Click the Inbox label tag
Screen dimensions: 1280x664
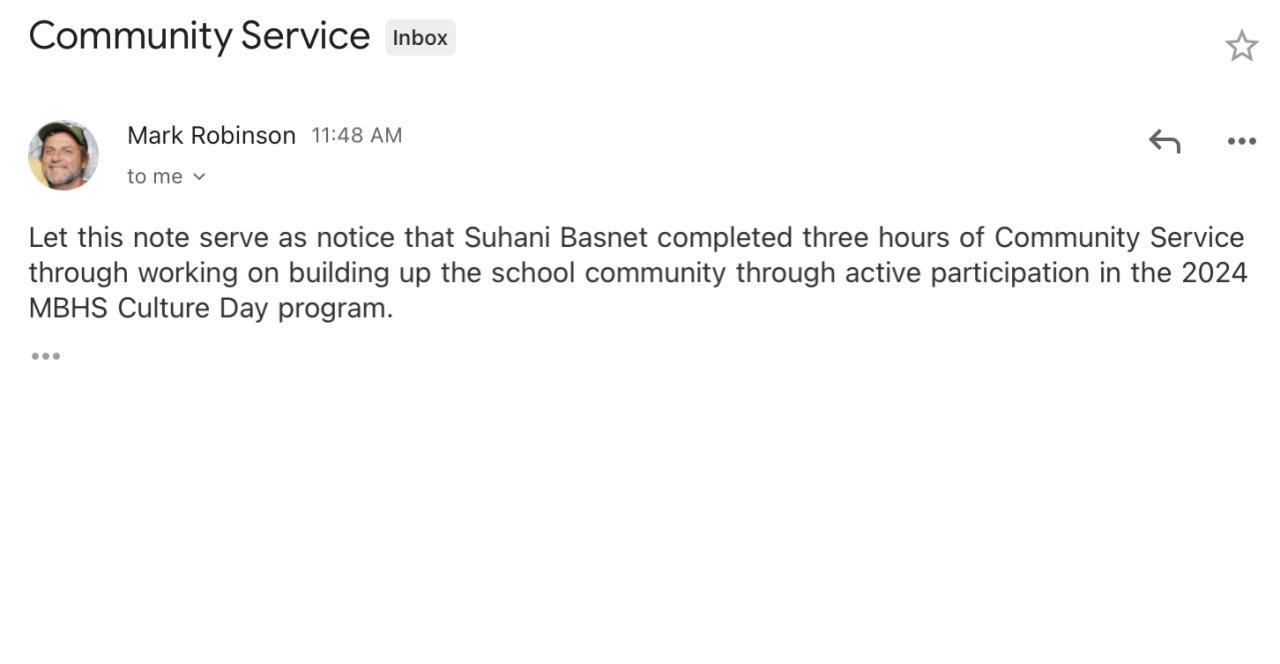420,38
